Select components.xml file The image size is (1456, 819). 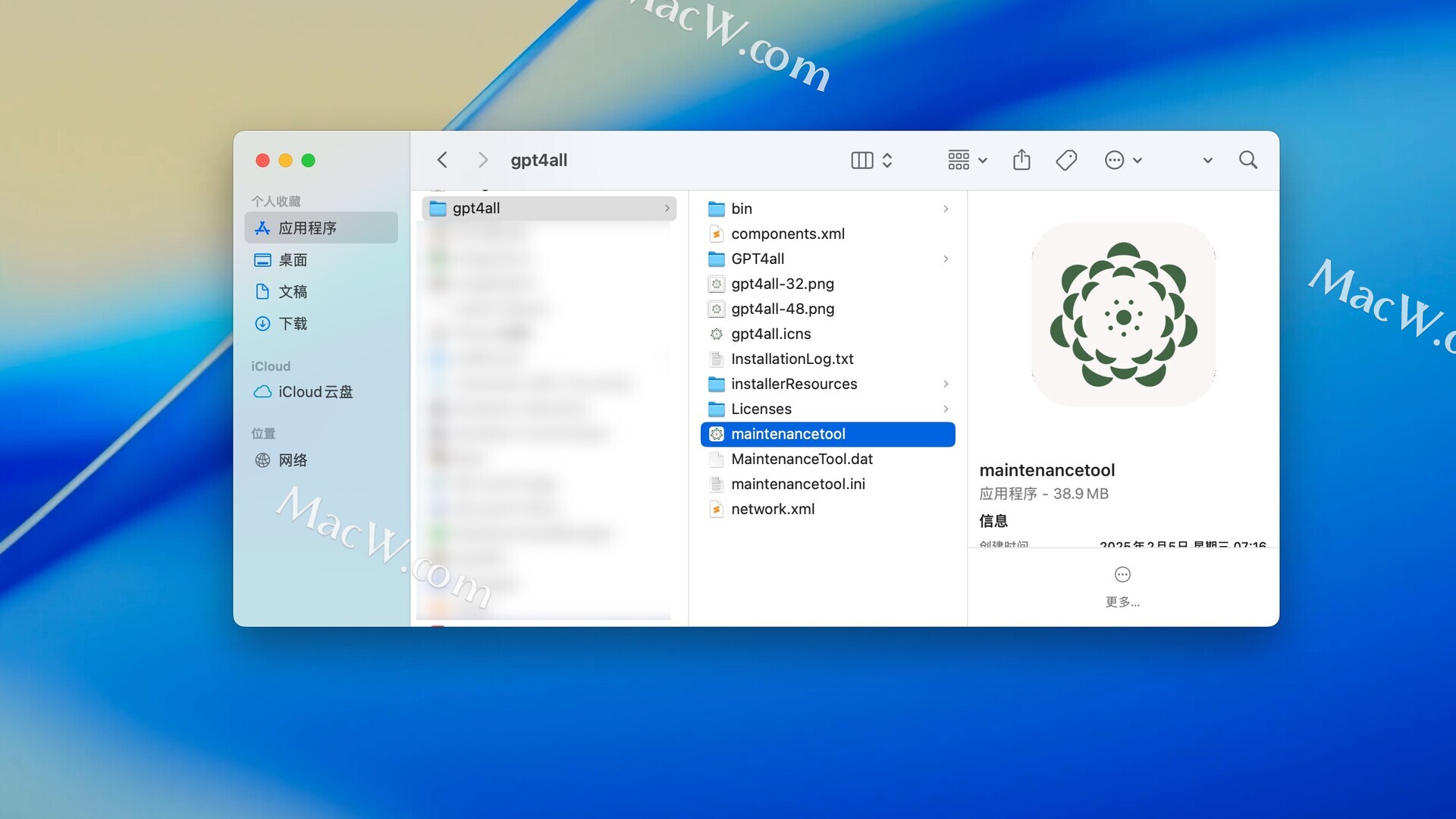click(828, 234)
